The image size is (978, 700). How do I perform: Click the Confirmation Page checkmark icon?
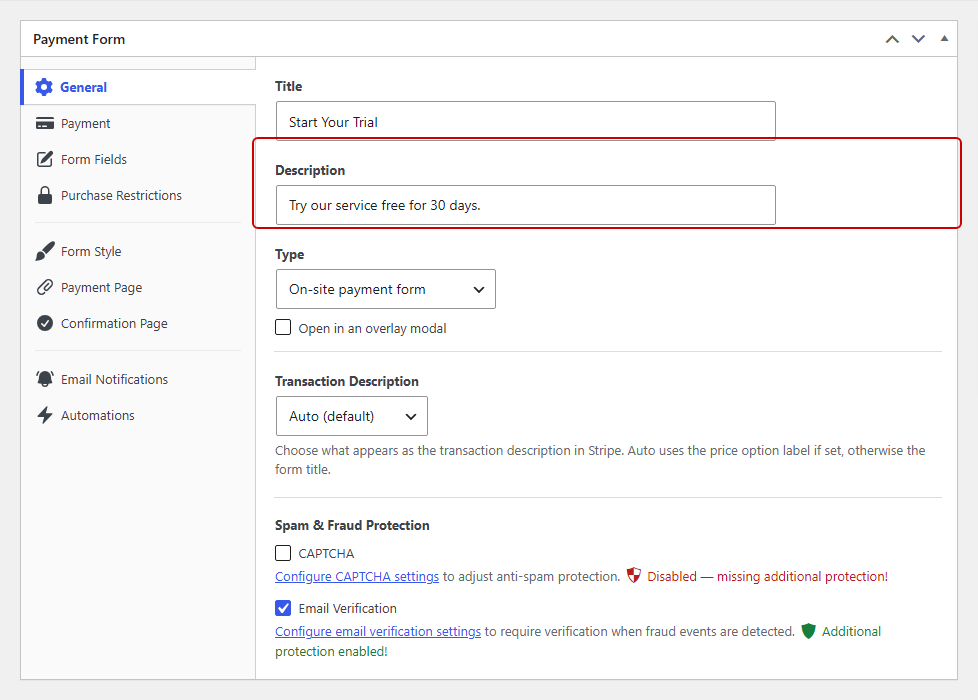click(x=45, y=323)
